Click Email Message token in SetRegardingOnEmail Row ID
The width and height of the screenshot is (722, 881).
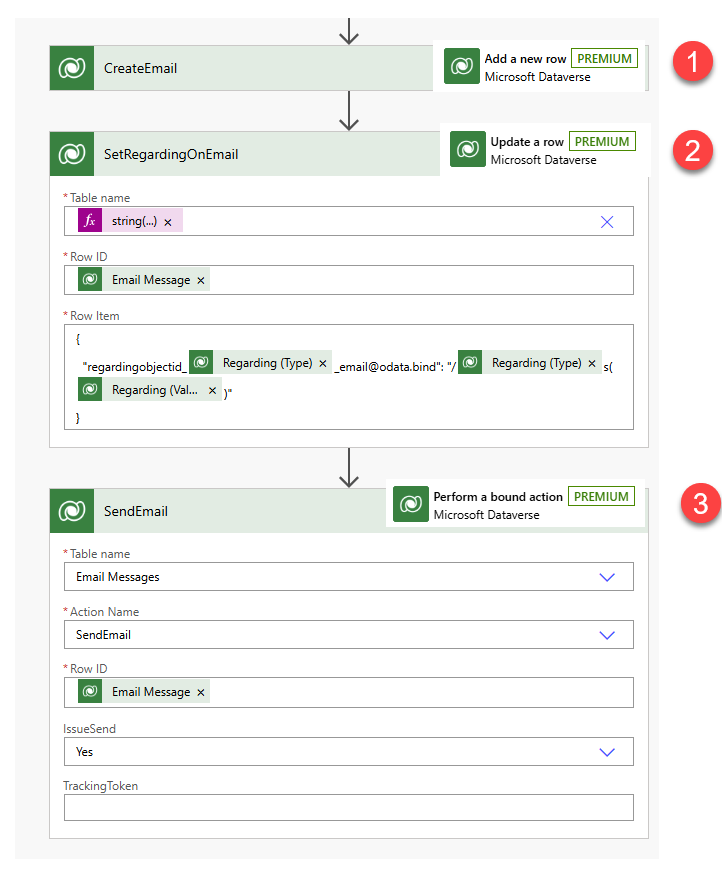(x=144, y=280)
